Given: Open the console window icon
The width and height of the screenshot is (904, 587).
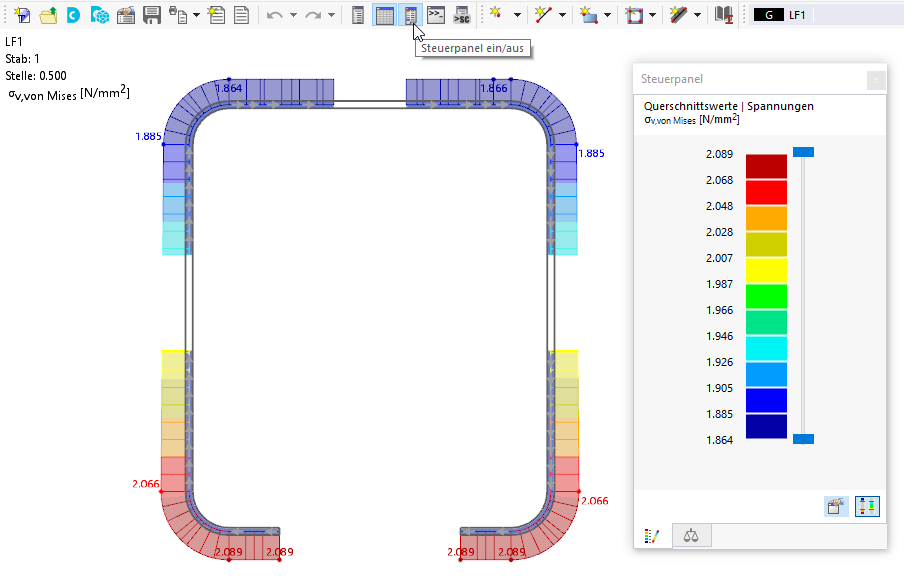Looking at the screenshot, I should click(x=436, y=15).
